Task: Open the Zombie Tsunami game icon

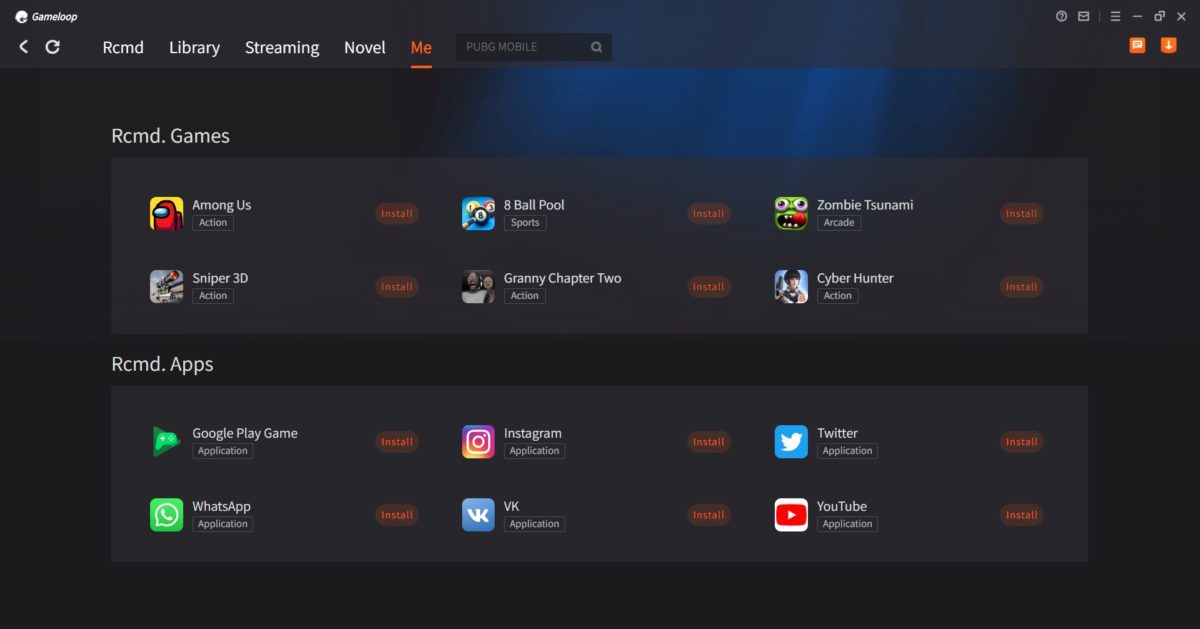Action: tap(791, 213)
